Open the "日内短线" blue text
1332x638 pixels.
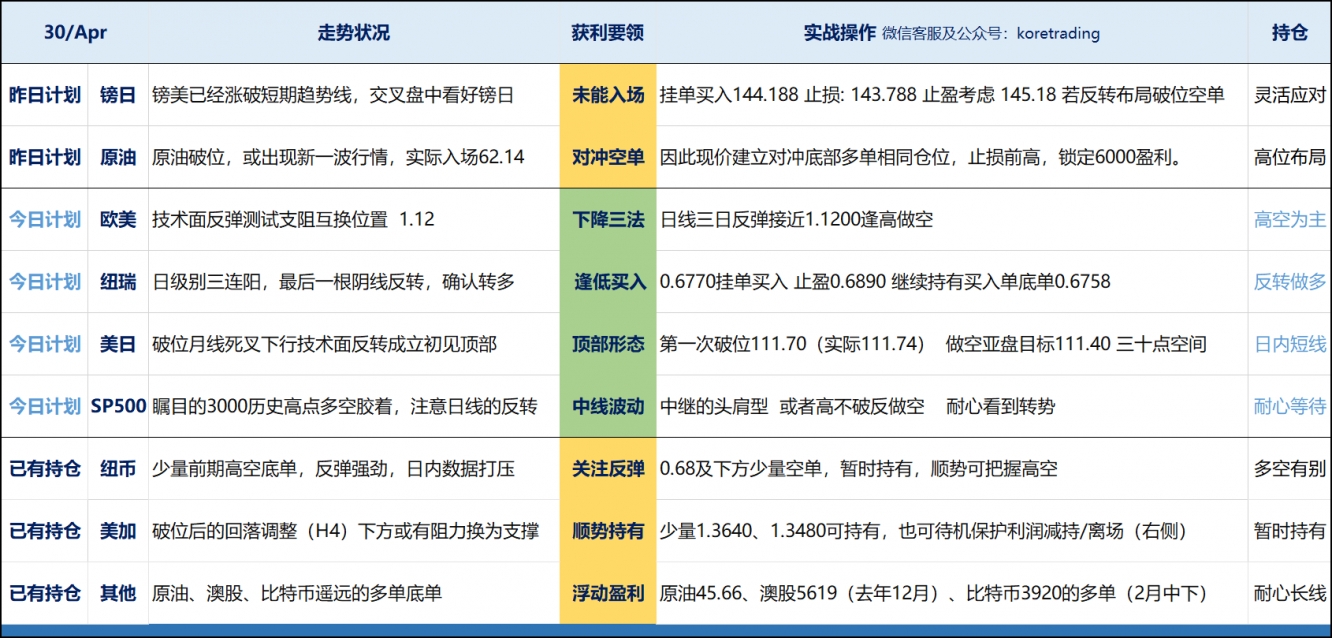coord(1290,344)
